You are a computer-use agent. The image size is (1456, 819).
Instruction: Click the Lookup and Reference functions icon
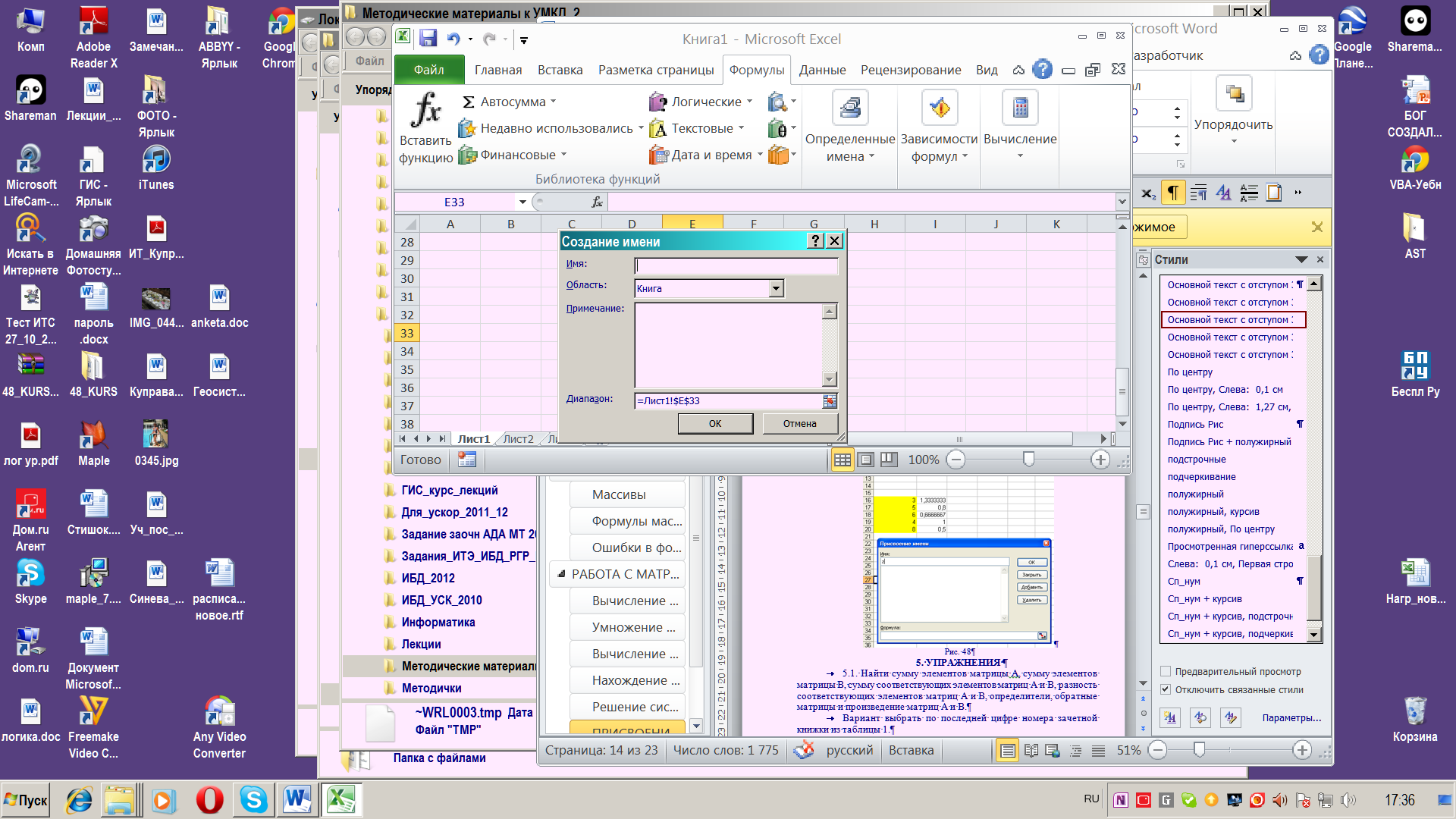(777, 102)
